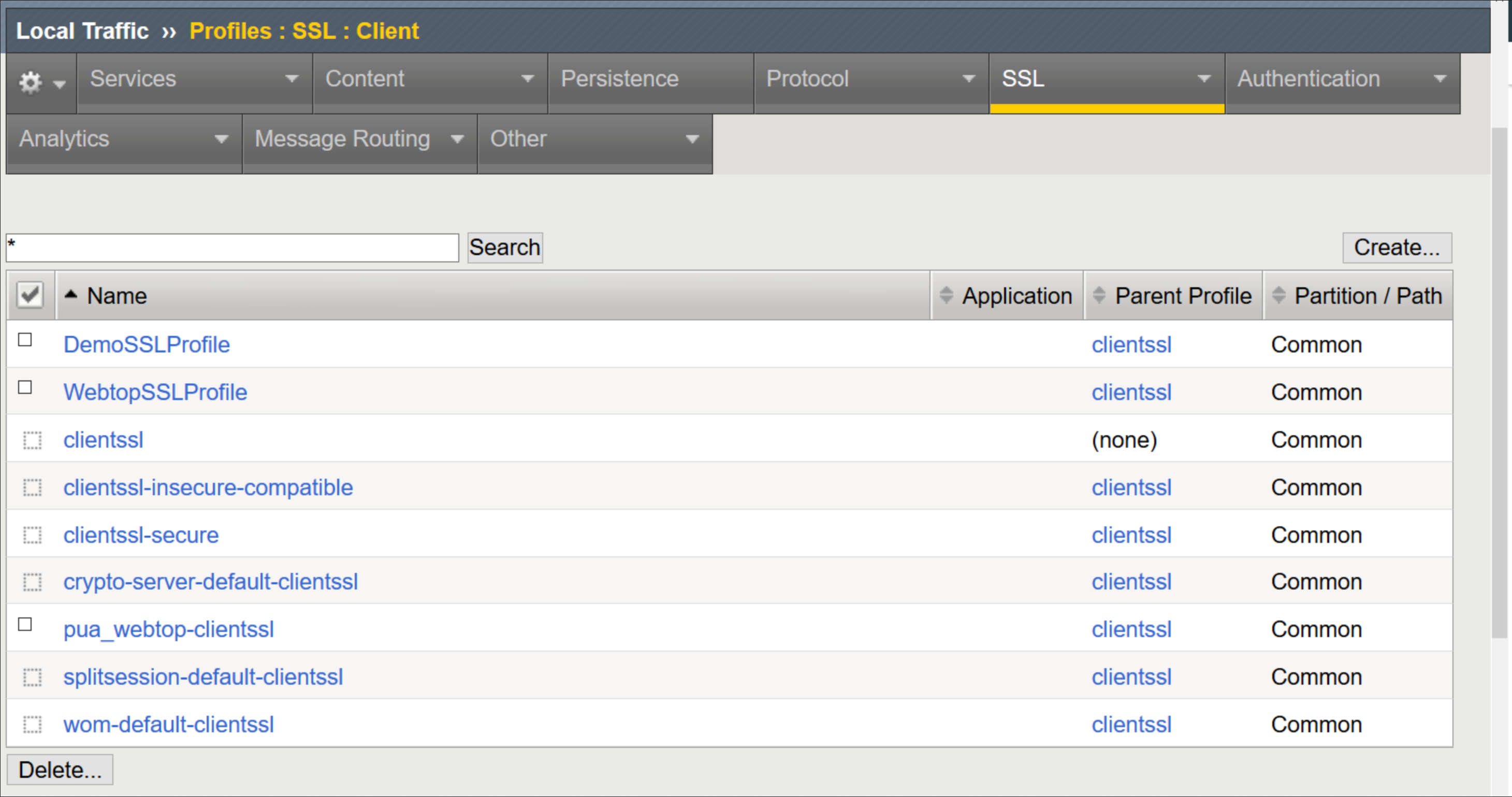Open the clientssl-secure profile link
This screenshot has width=1512, height=797.
tap(141, 534)
